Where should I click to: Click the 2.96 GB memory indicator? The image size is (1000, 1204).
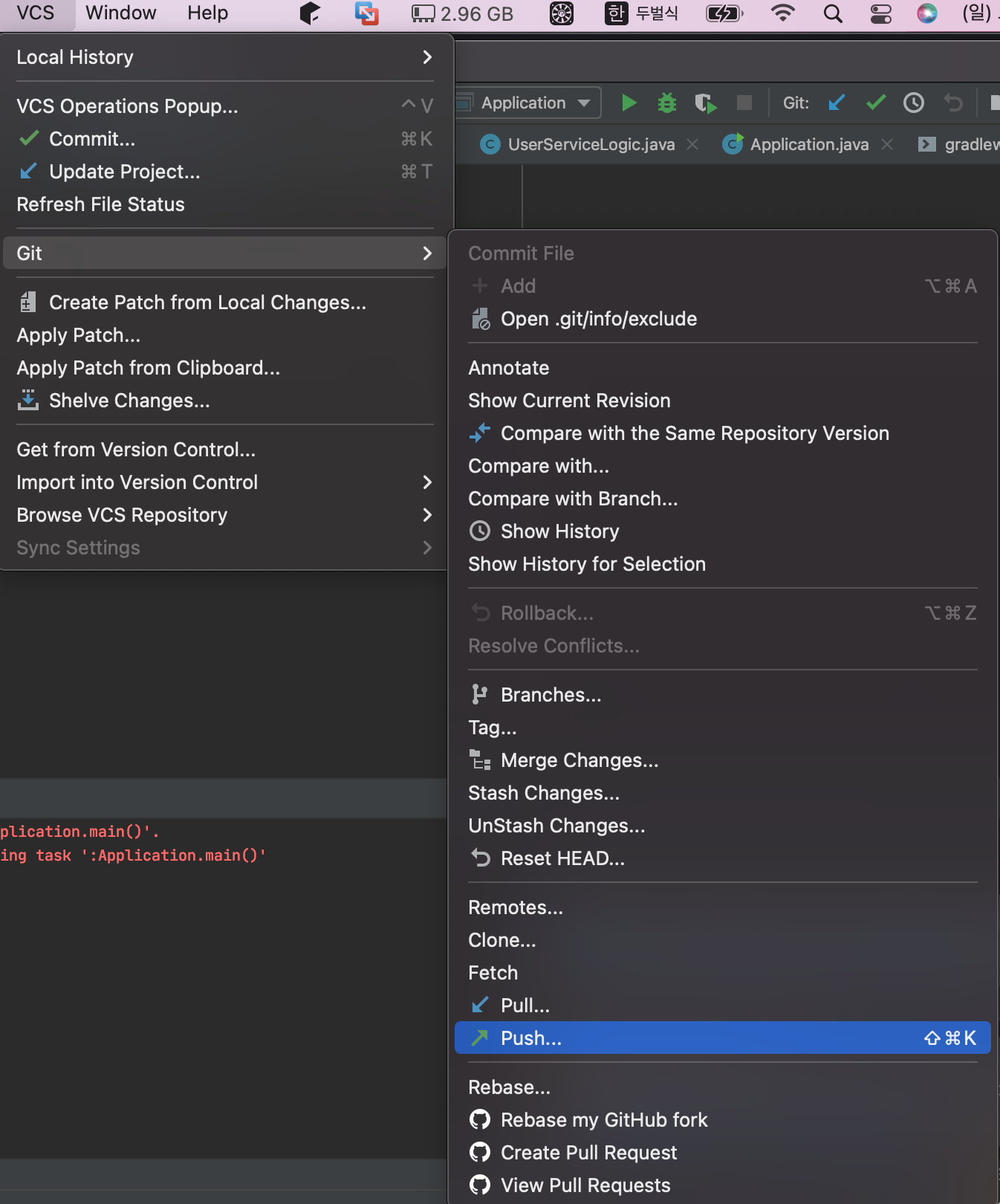(x=463, y=13)
